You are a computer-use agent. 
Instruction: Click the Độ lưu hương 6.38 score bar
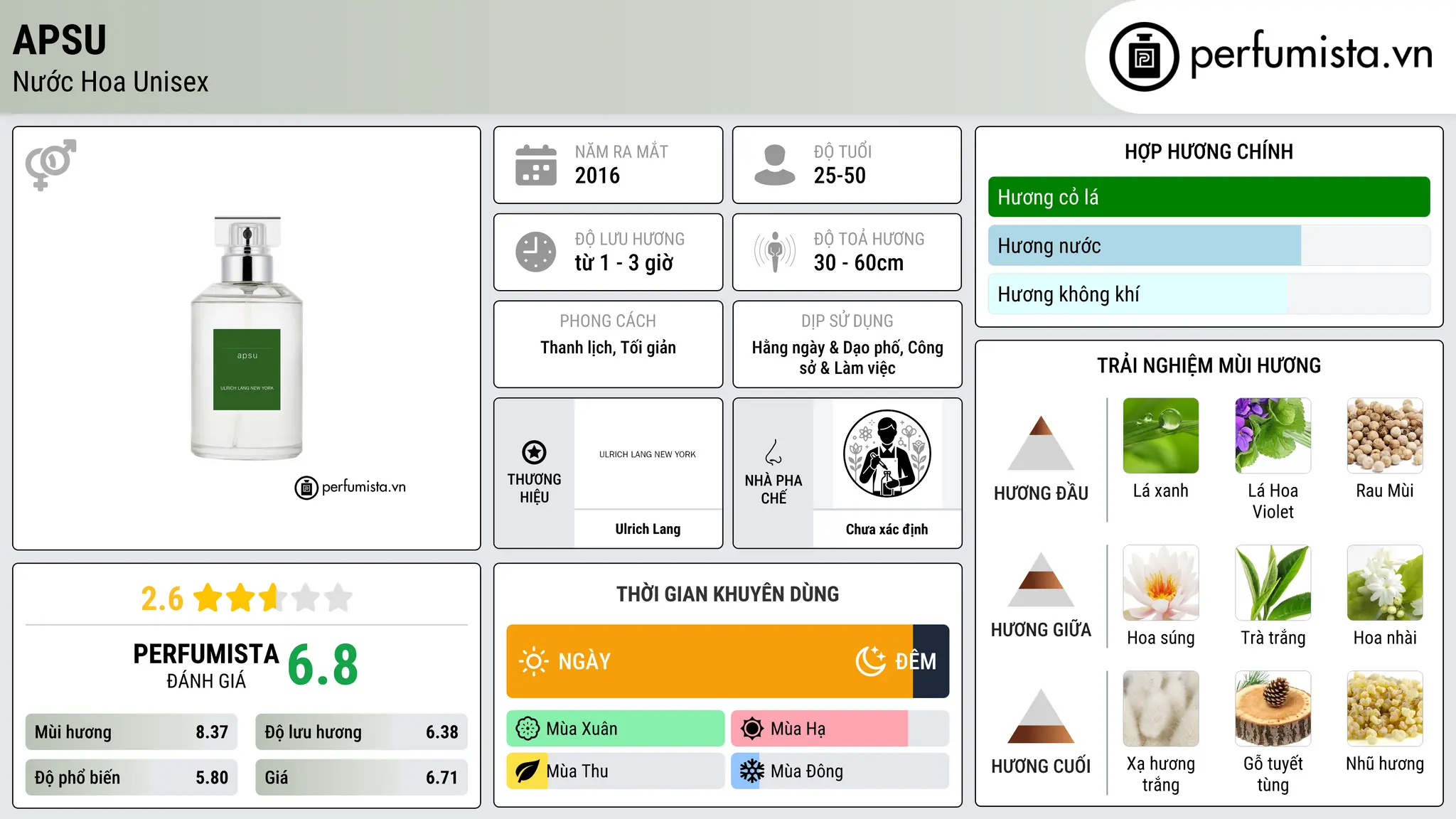tap(361, 732)
